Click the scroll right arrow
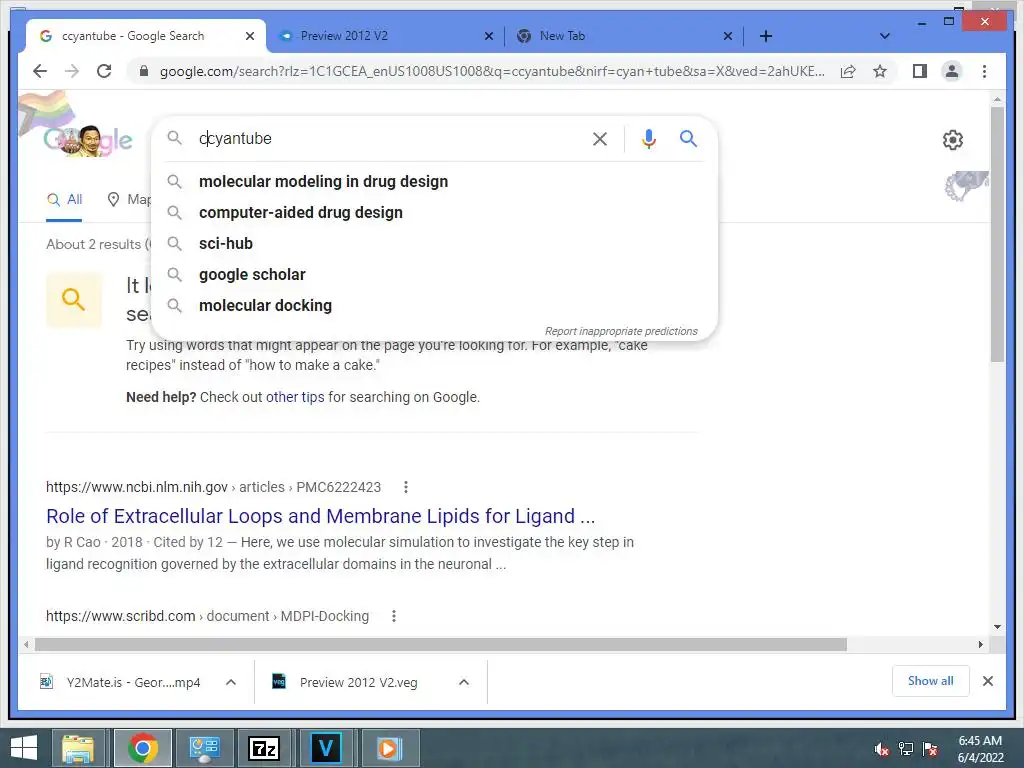Image resolution: width=1024 pixels, height=768 pixels. click(980, 645)
